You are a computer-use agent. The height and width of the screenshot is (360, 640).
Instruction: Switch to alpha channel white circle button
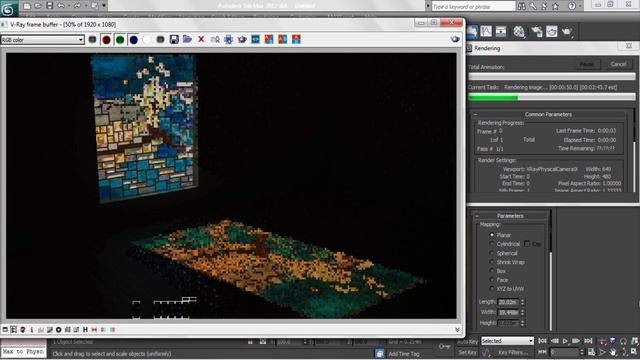(147, 40)
